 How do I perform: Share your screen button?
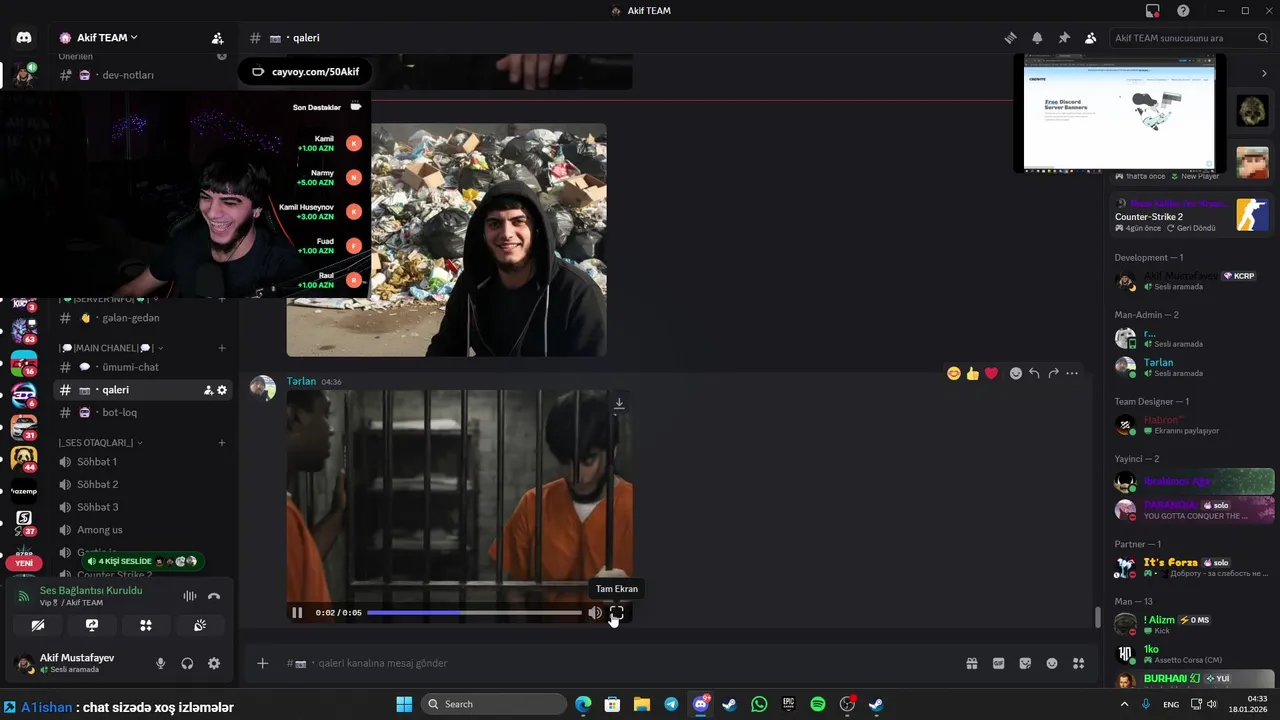[92, 625]
